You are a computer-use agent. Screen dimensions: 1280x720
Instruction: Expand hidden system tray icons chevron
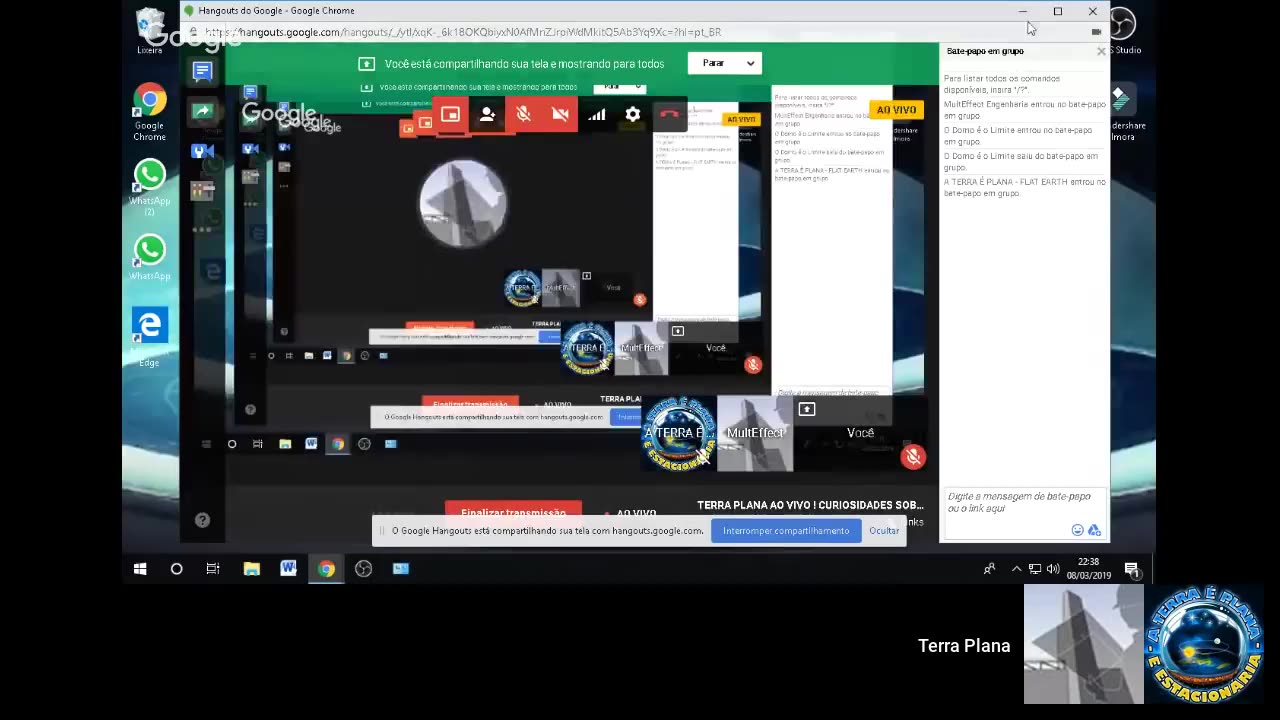(1016, 569)
